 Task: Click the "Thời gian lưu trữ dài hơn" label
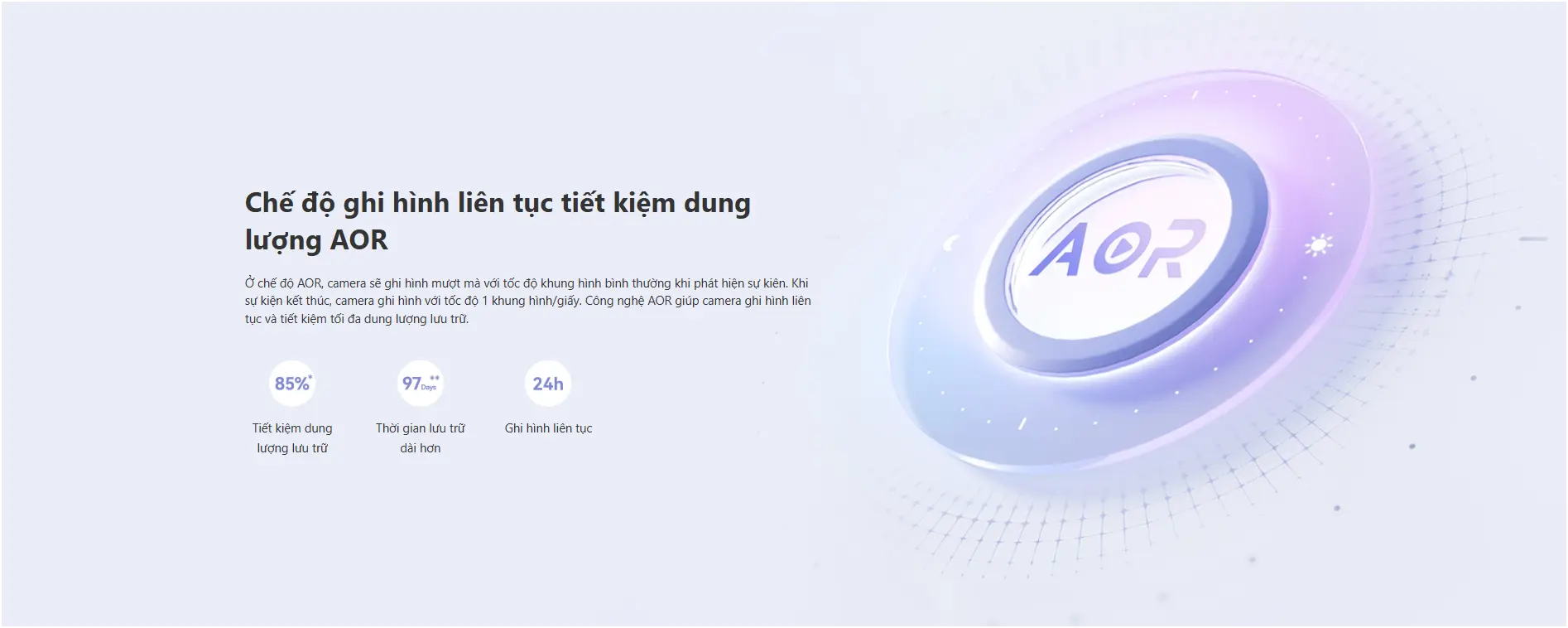click(x=420, y=438)
